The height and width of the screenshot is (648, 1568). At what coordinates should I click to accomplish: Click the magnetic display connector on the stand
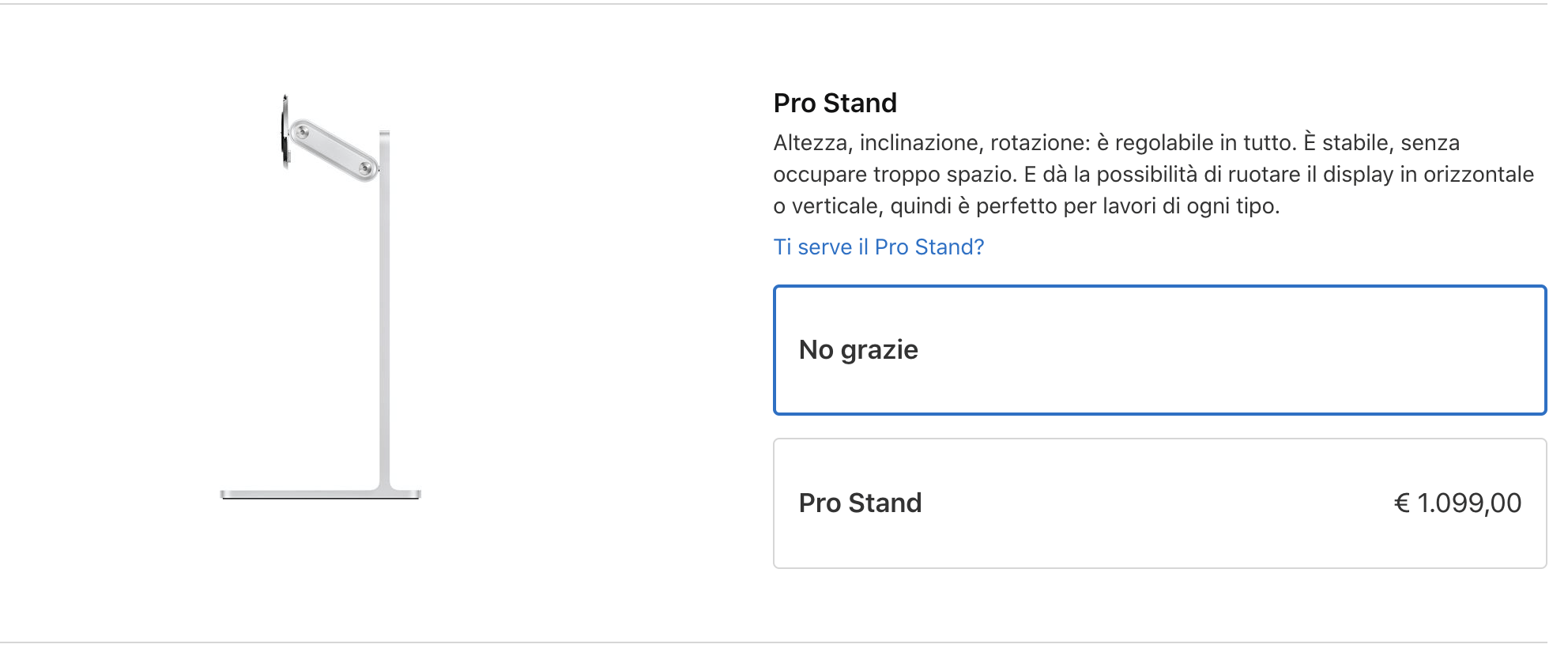pos(285,131)
